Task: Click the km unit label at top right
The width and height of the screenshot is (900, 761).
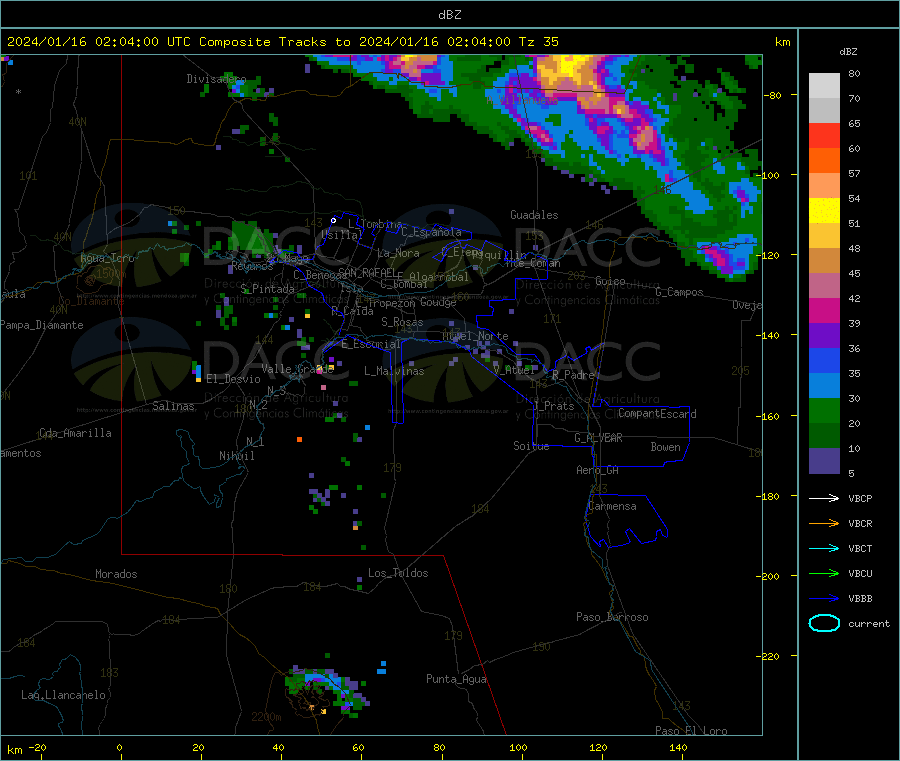Action: 783,42
